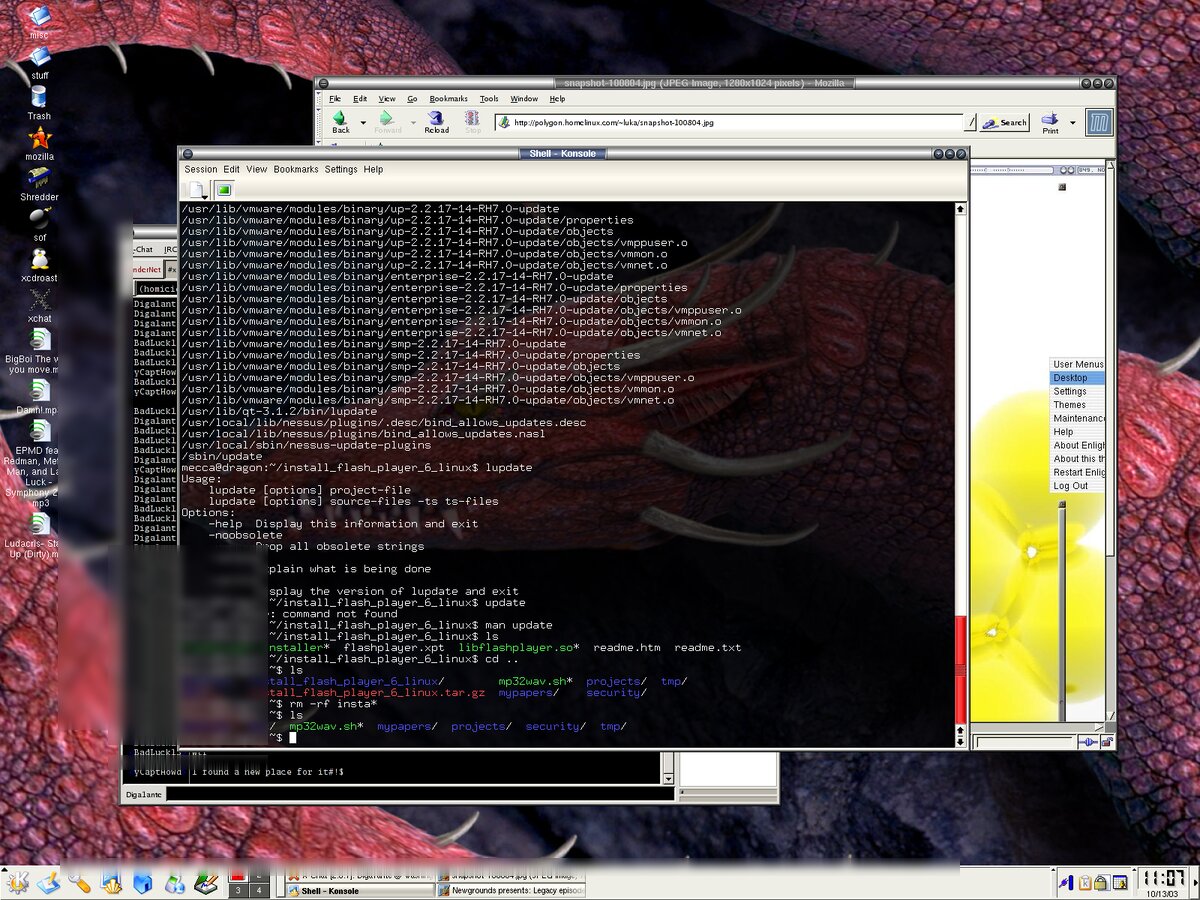Click the Mozilla throbber logo icon
Viewport: 1200px width, 900px height.
tap(1100, 122)
